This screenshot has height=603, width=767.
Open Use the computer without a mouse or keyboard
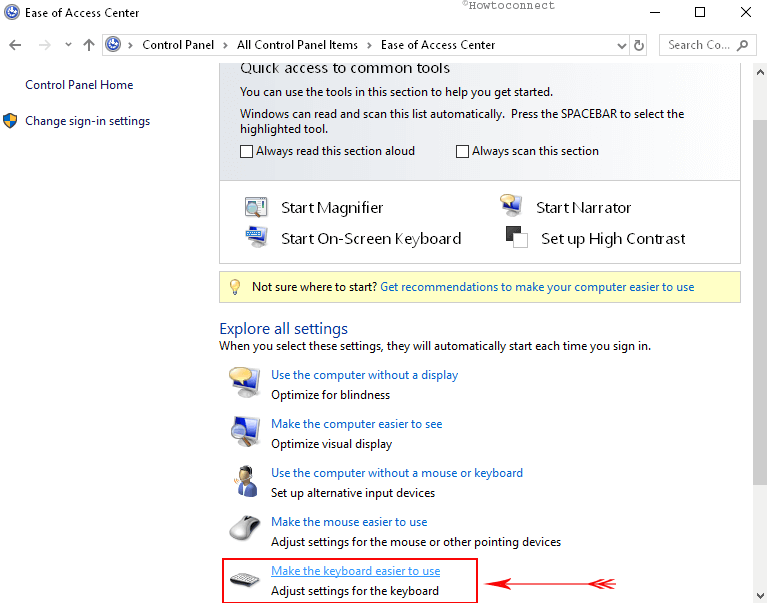397,473
